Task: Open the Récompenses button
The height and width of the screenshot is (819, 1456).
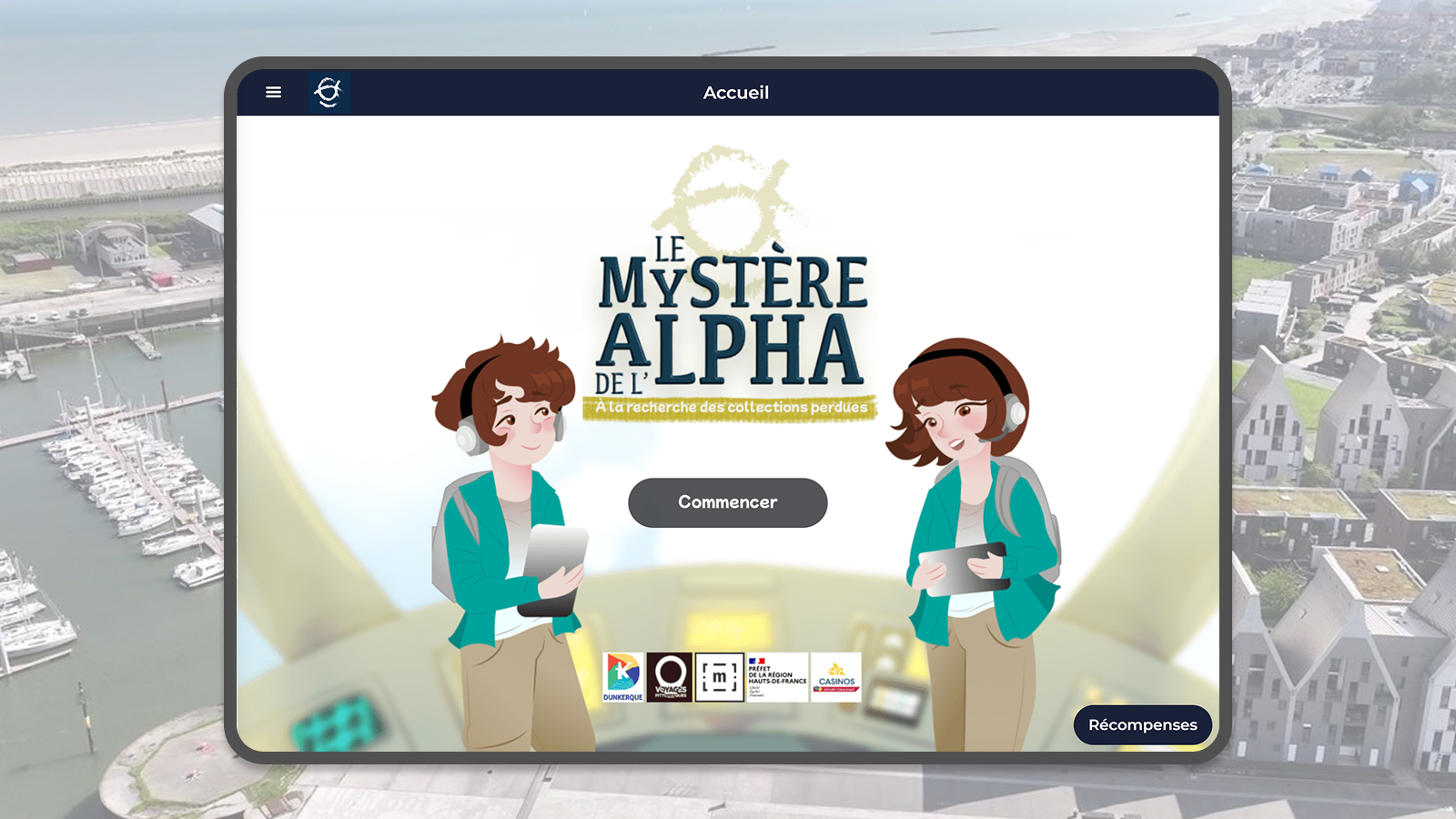Action: point(1142,724)
